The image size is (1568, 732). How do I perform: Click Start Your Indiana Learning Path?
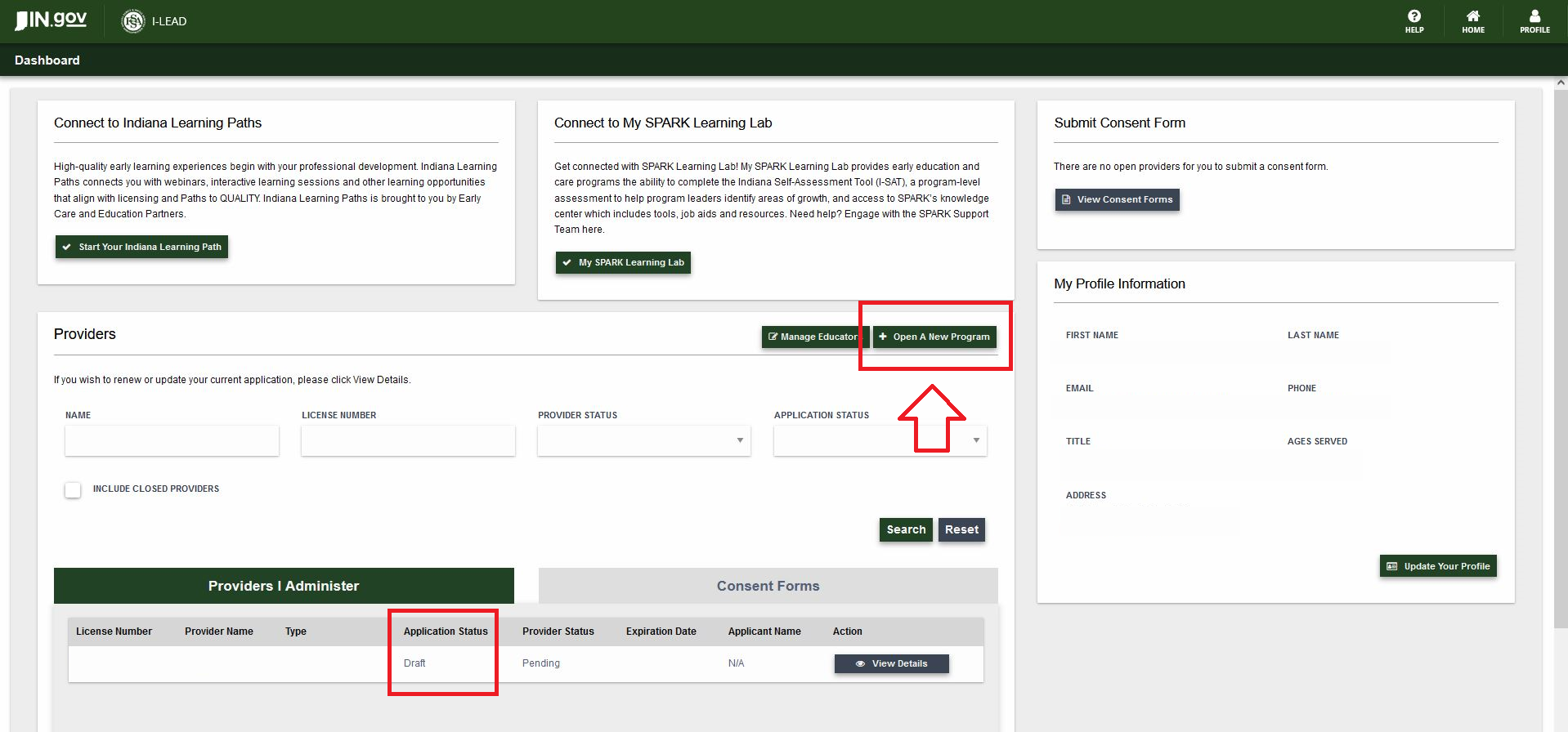141,247
